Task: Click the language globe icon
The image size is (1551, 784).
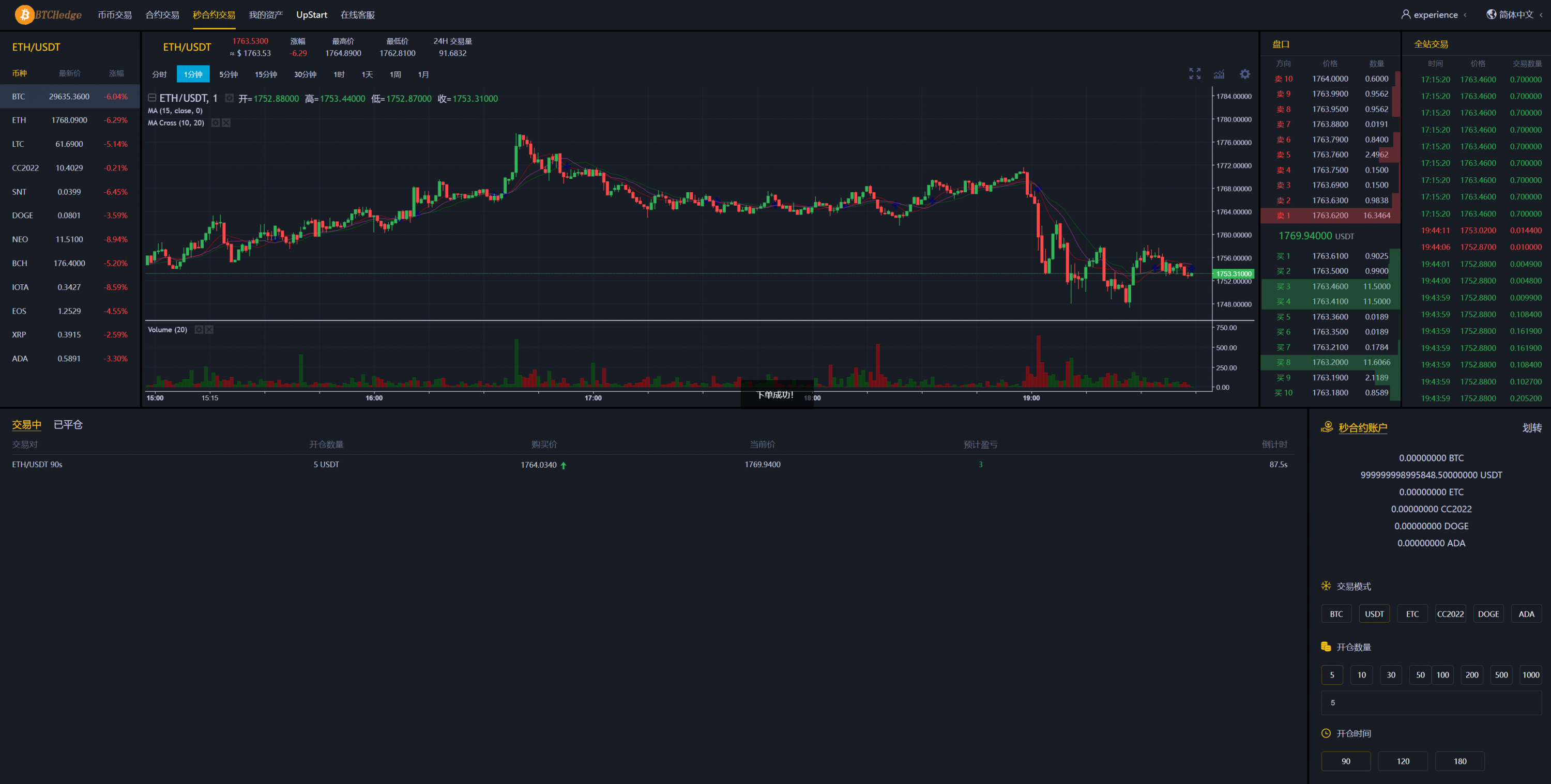Action: point(1491,14)
